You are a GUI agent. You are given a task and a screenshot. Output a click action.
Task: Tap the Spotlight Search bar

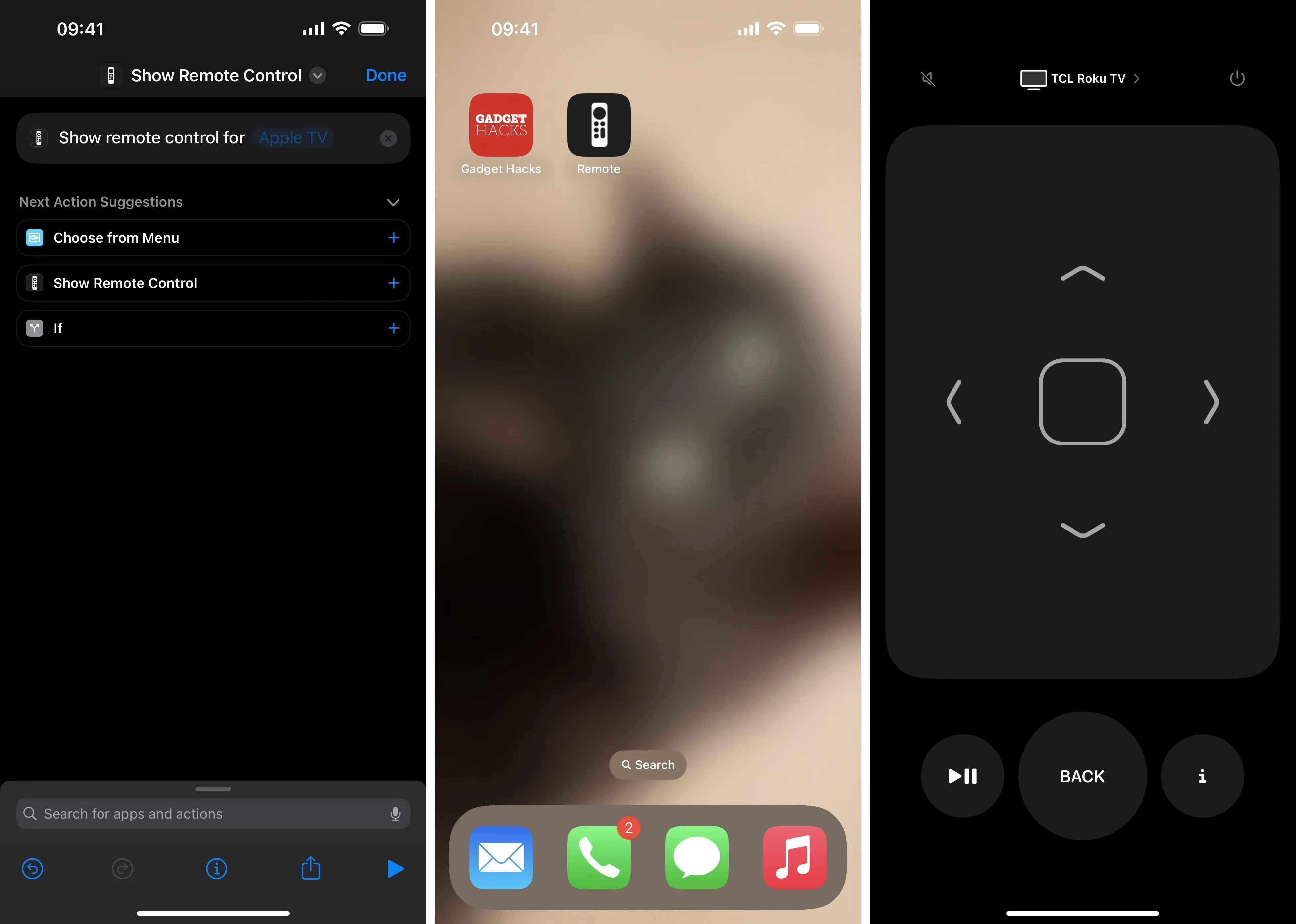(x=648, y=764)
